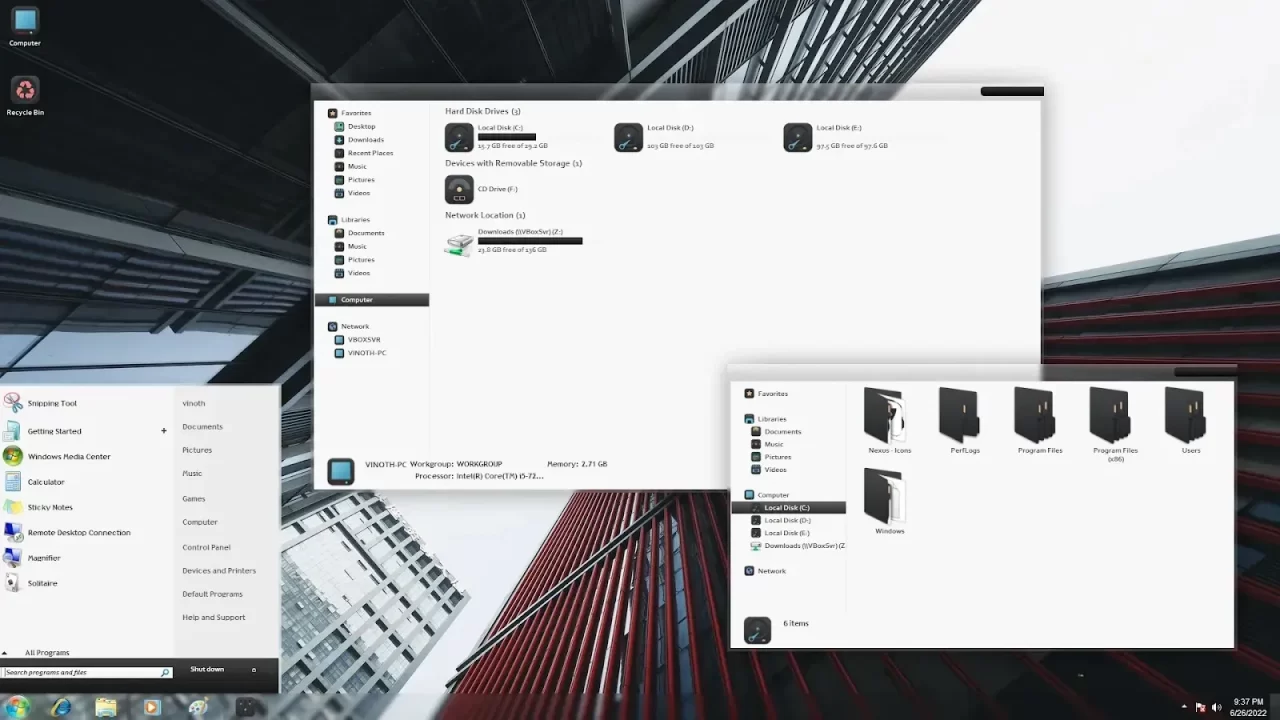Open Calculator from Start menu

tap(34, 482)
